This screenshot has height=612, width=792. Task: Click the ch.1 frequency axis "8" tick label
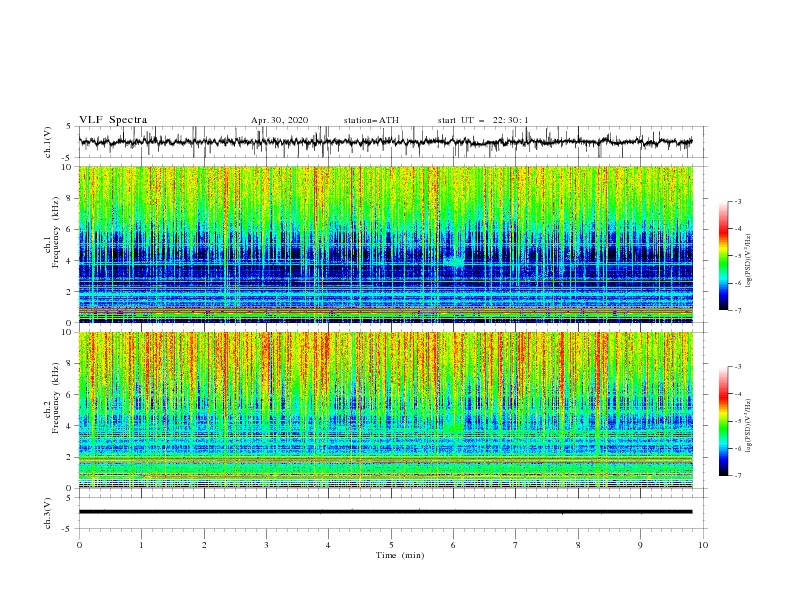point(69,198)
